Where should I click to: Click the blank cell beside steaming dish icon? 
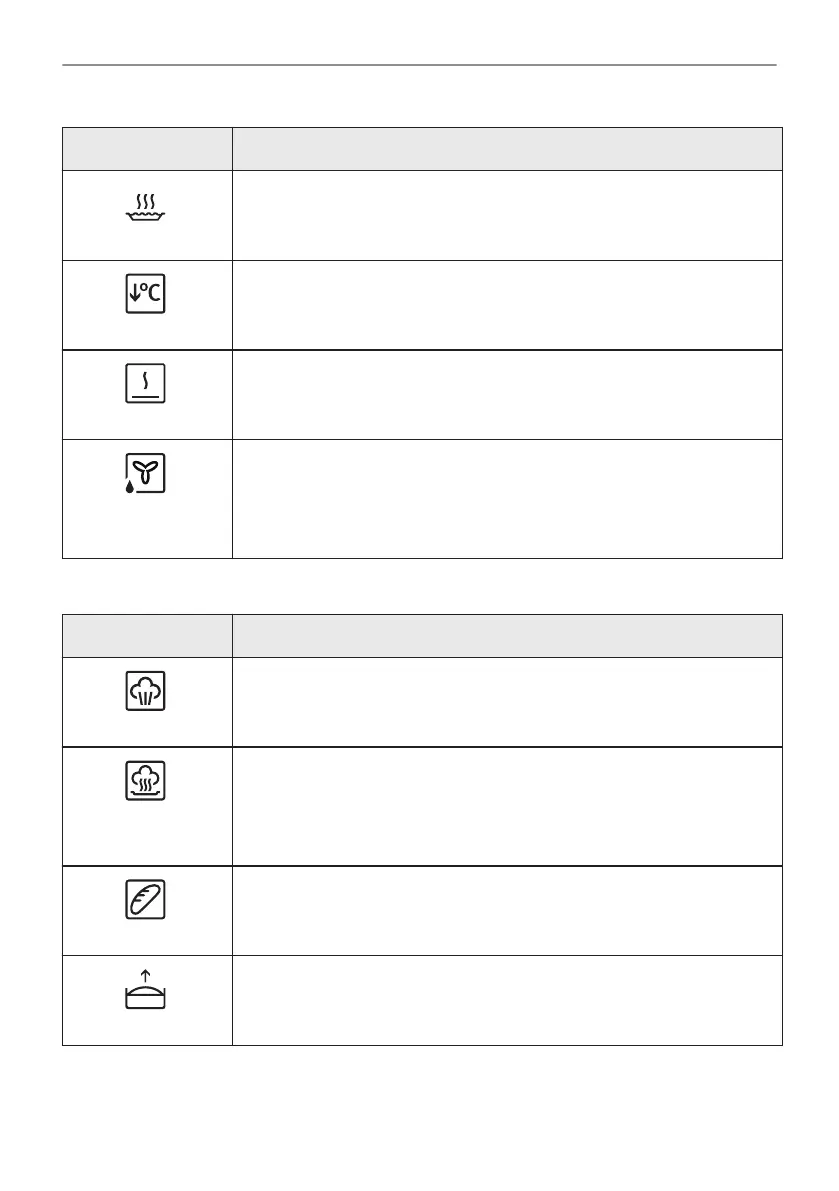click(x=507, y=216)
